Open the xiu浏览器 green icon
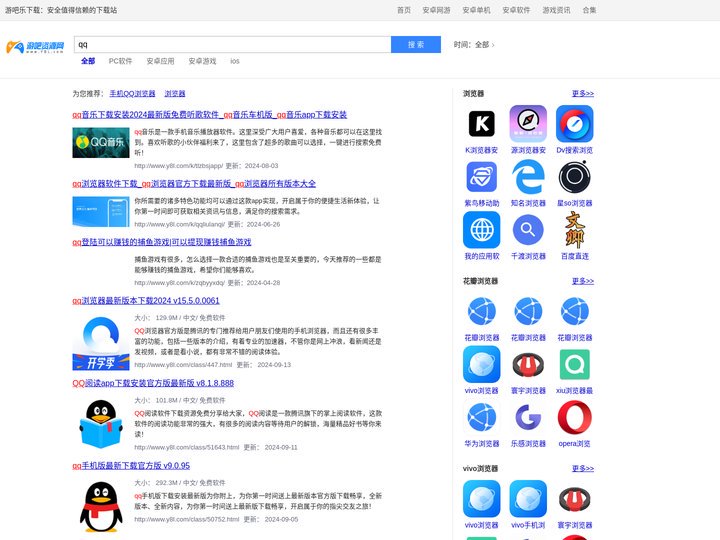 click(x=574, y=364)
